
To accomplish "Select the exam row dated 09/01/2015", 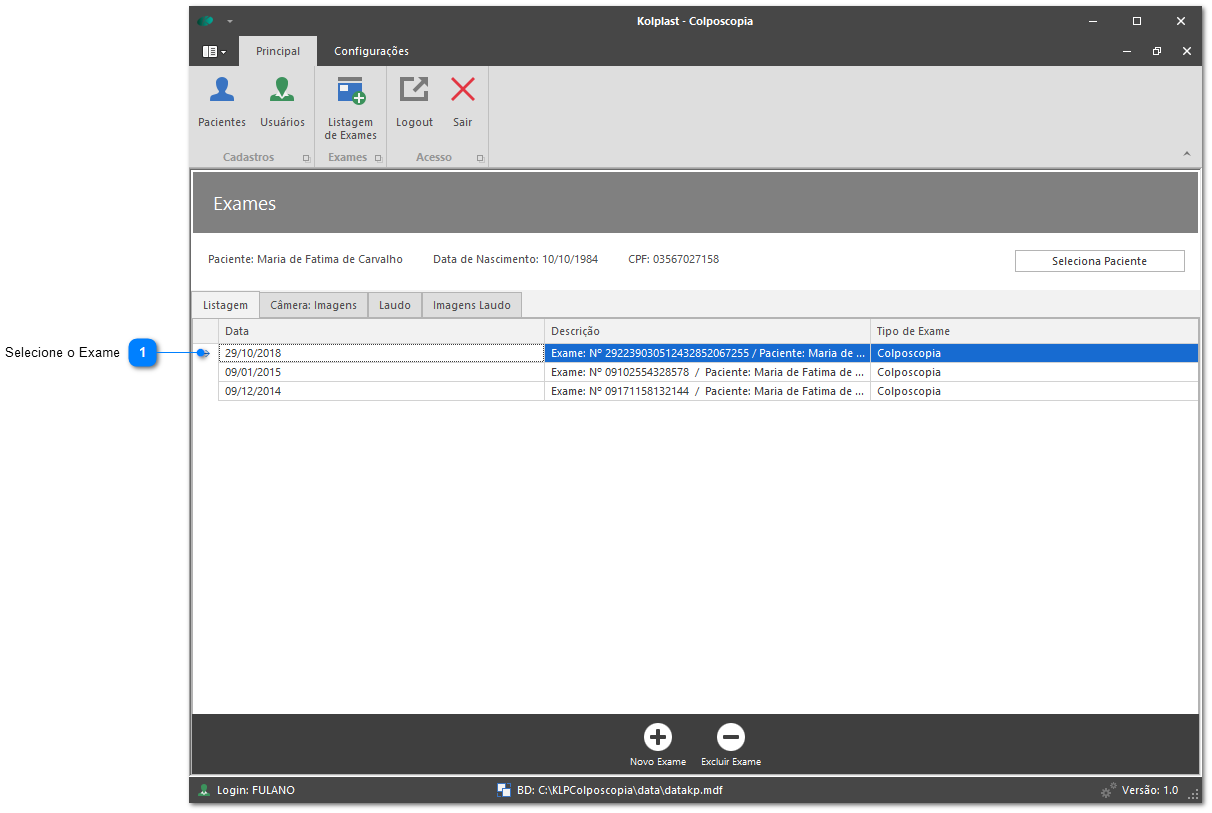I will click(380, 372).
